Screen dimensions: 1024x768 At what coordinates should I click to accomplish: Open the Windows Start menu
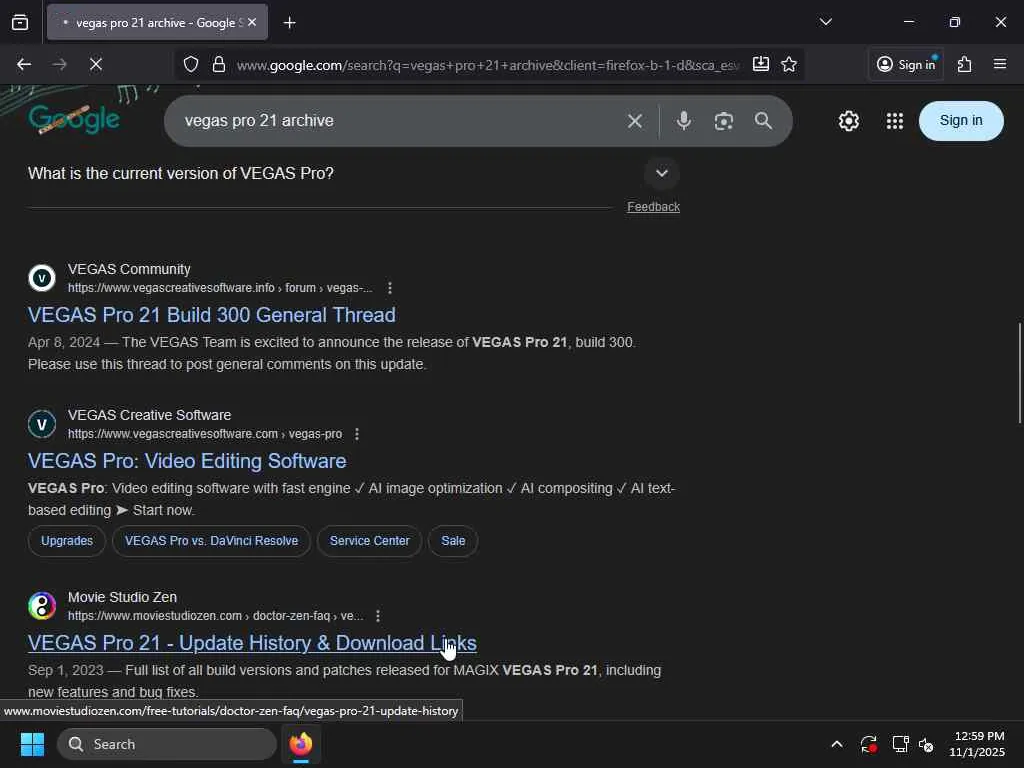click(x=32, y=744)
